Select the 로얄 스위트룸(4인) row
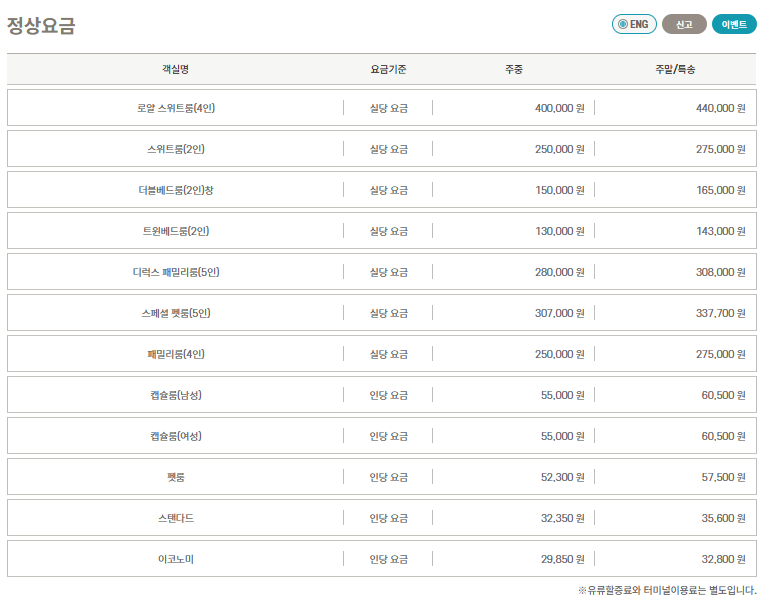This screenshot has height=610, width=774. click(x=382, y=108)
